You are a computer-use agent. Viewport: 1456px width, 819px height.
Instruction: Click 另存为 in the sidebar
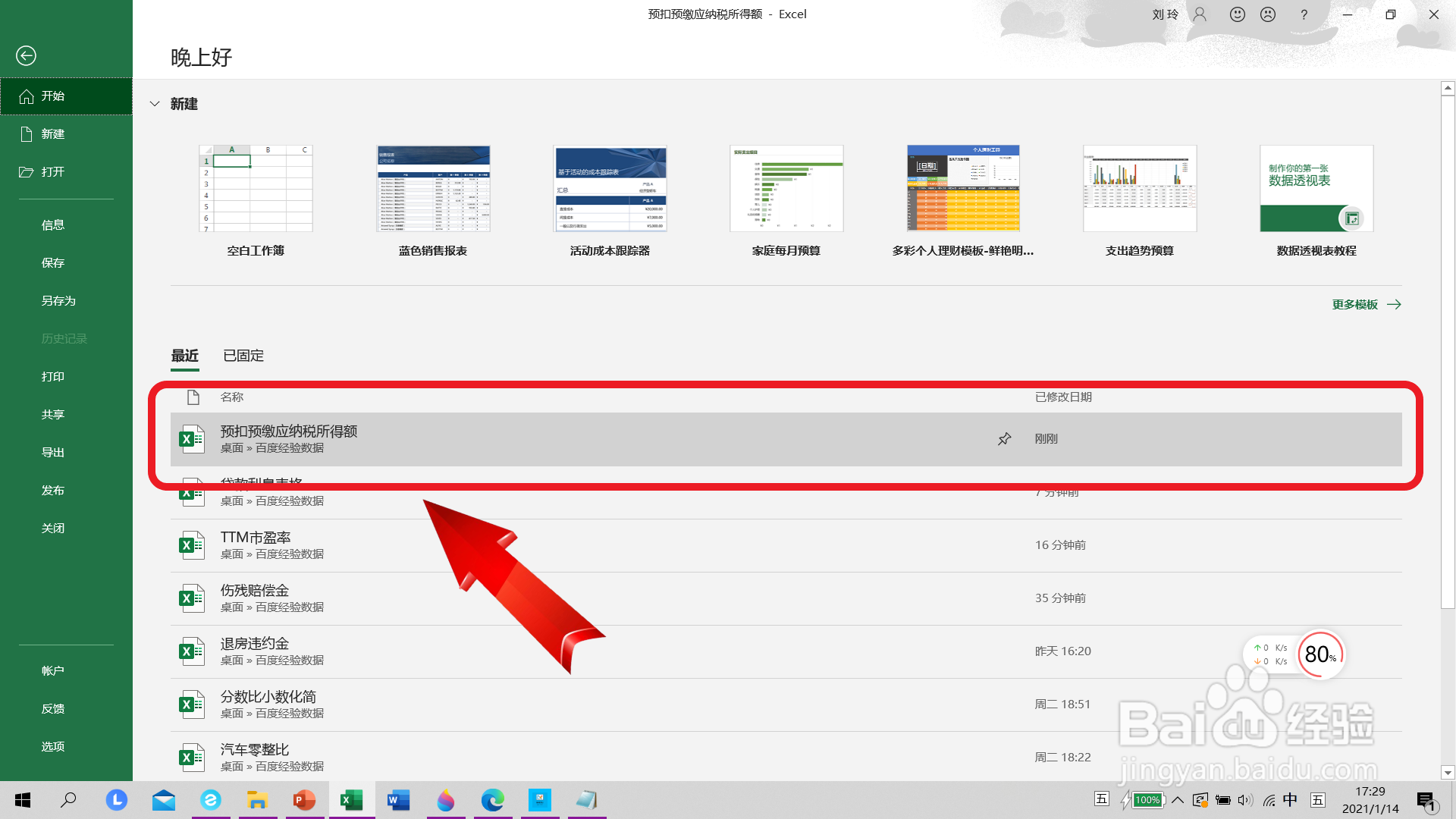(66, 301)
